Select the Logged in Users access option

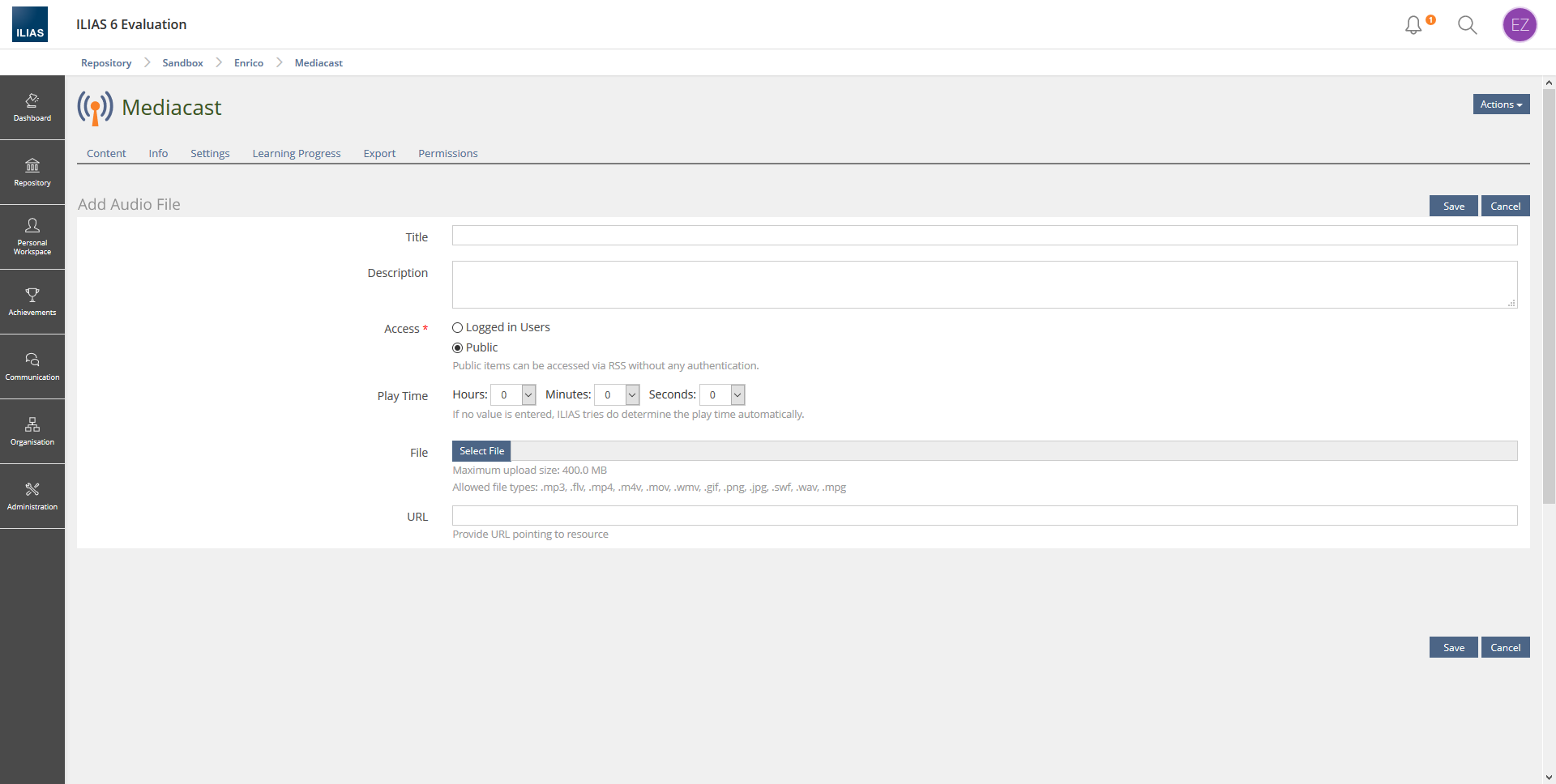coord(458,328)
